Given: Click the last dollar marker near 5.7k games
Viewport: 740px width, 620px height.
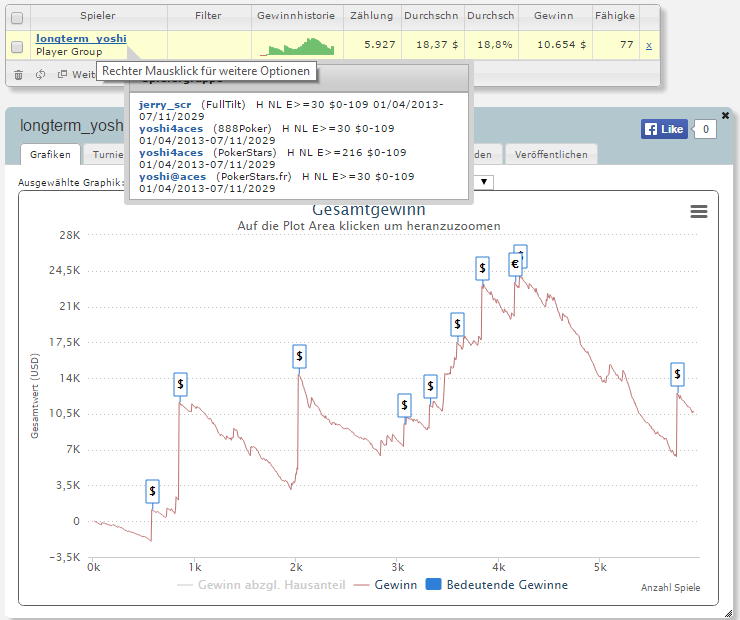Looking at the screenshot, I should pos(677,374).
